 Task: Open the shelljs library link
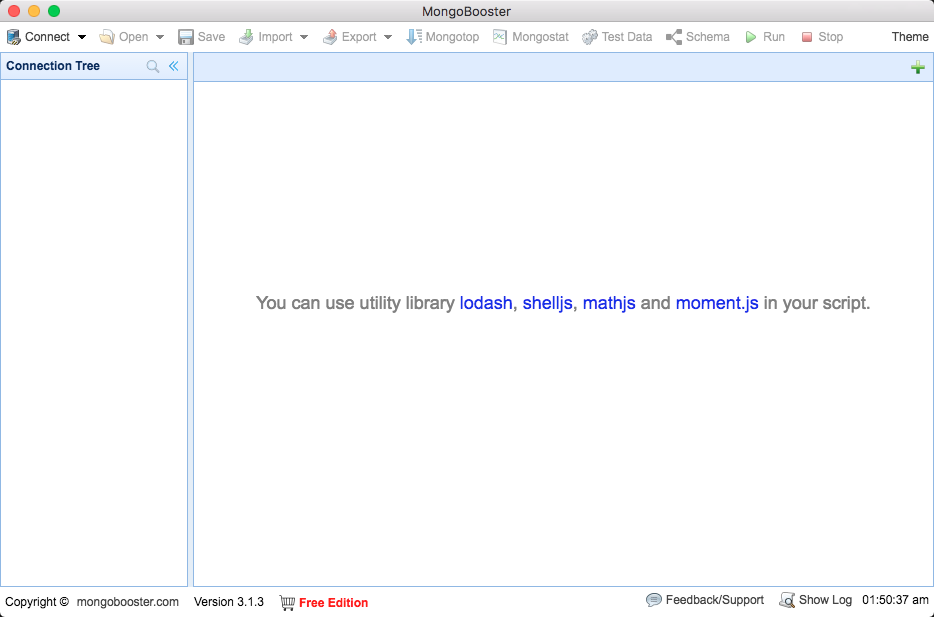[x=547, y=303]
